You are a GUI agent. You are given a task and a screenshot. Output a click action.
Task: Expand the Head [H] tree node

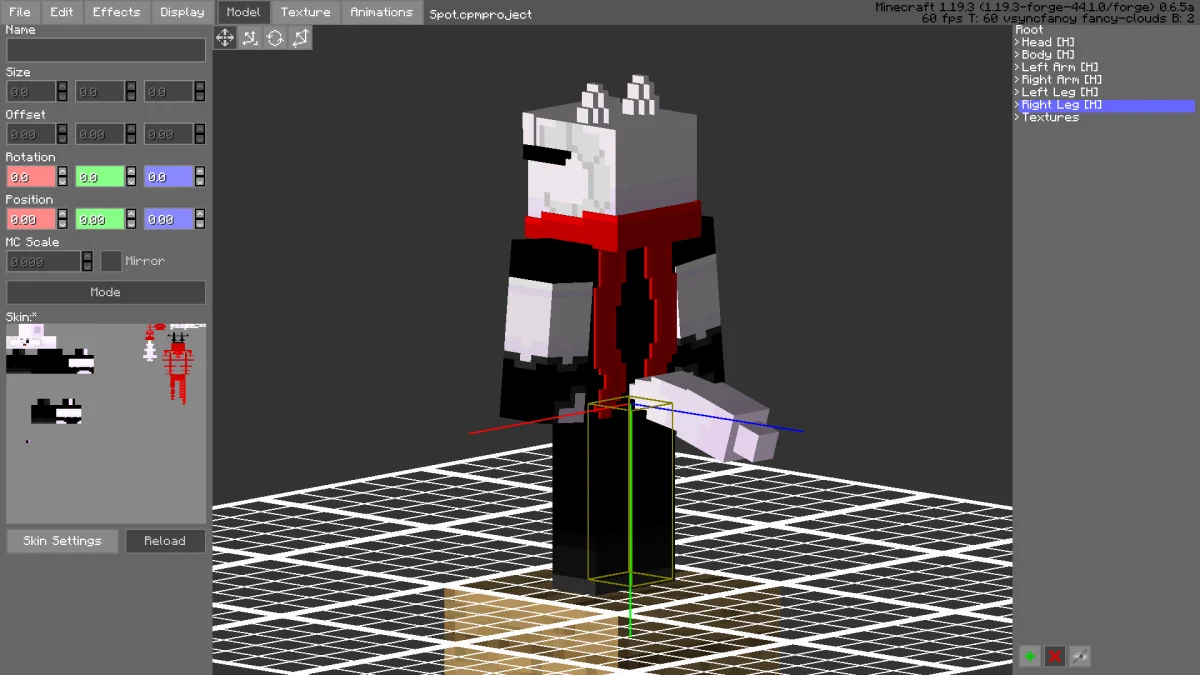pos(1017,42)
